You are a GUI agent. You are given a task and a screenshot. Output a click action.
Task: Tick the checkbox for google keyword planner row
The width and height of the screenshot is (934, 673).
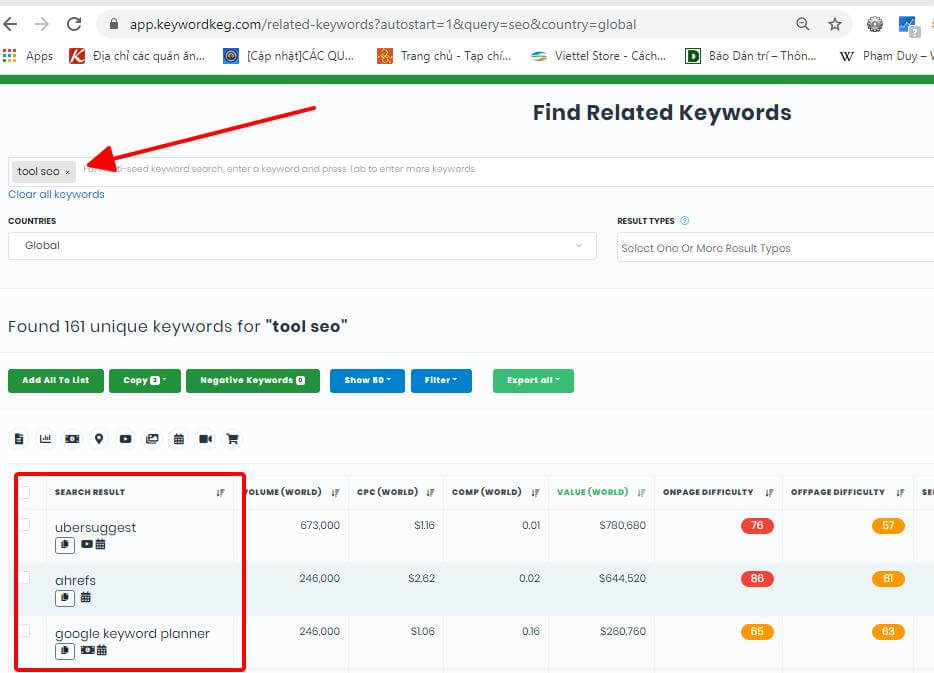coord(24,631)
